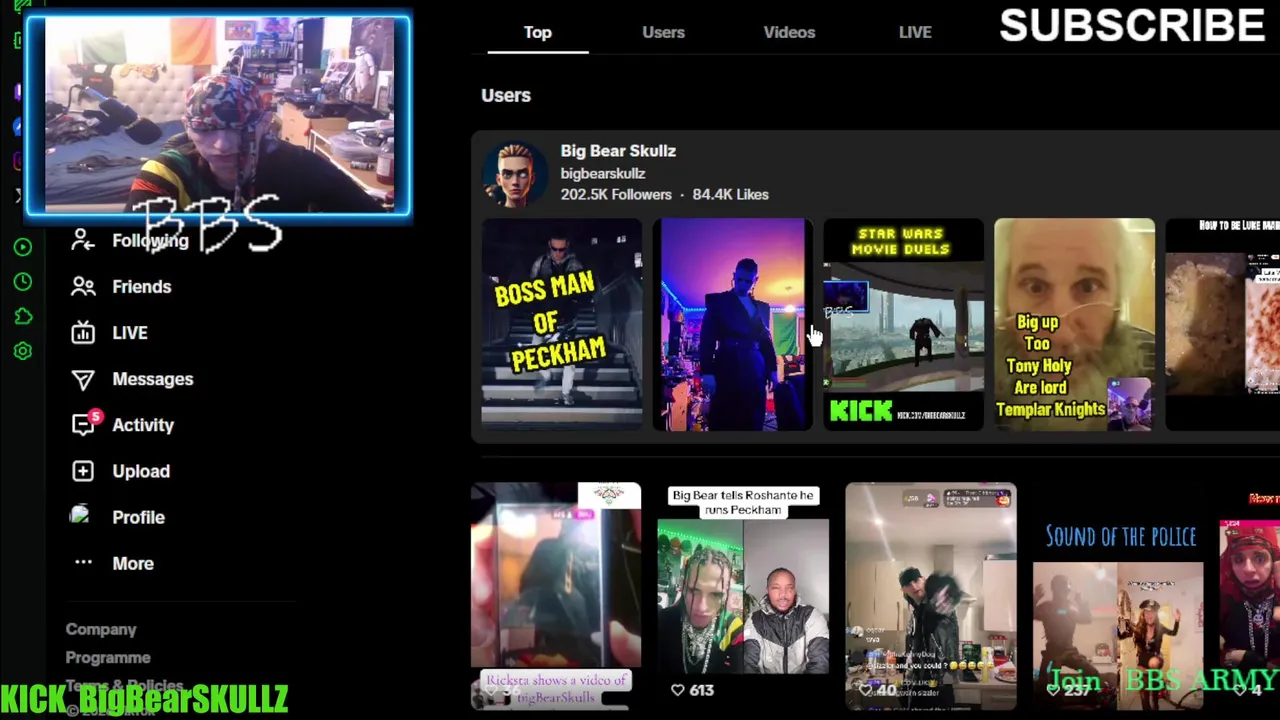Expand the More menu label
This screenshot has width=1280, height=720.
(133, 563)
